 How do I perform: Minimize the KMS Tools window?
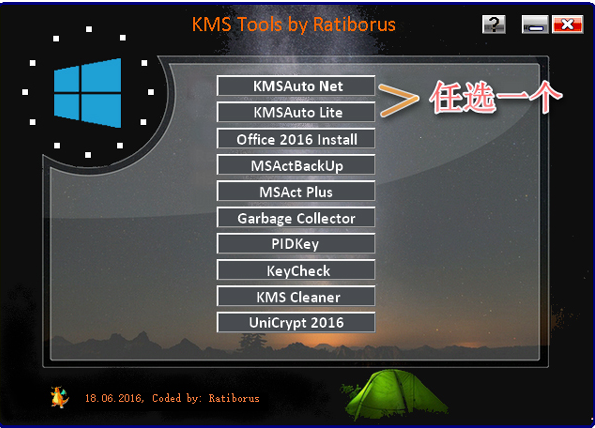pyautogui.click(x=535, y=24)
